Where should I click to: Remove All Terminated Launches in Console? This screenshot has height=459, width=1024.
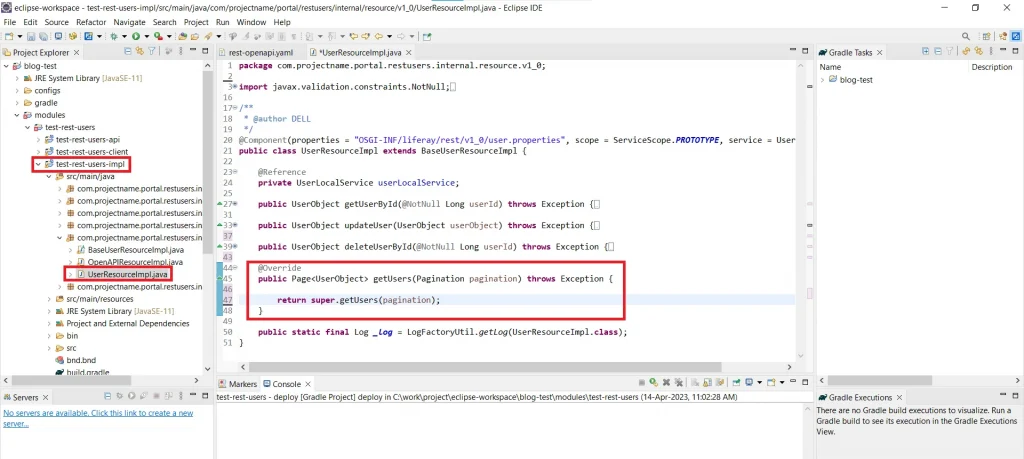679,383
